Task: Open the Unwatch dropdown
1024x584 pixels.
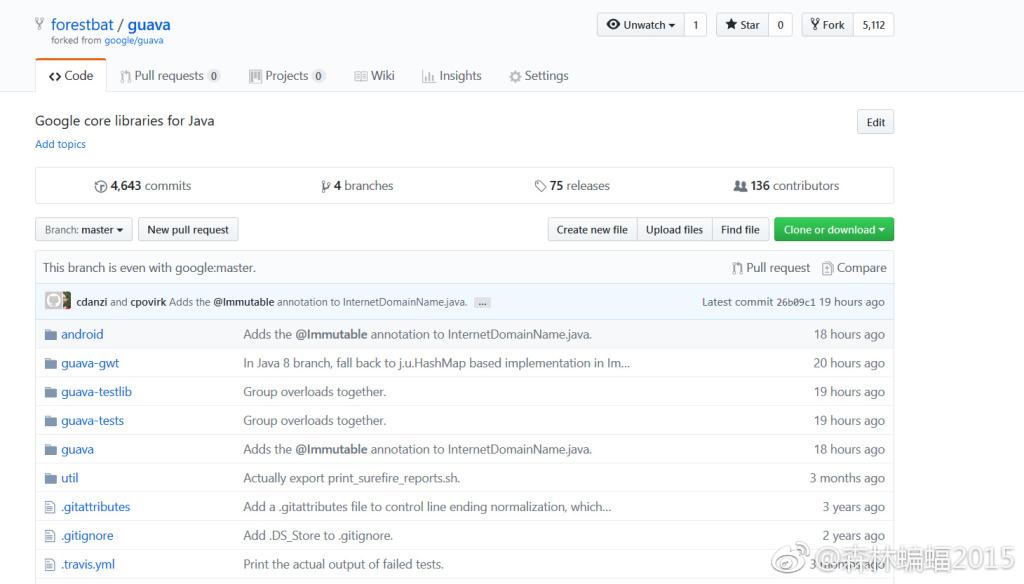Action: pyautogui.click(x=641, y=25)
